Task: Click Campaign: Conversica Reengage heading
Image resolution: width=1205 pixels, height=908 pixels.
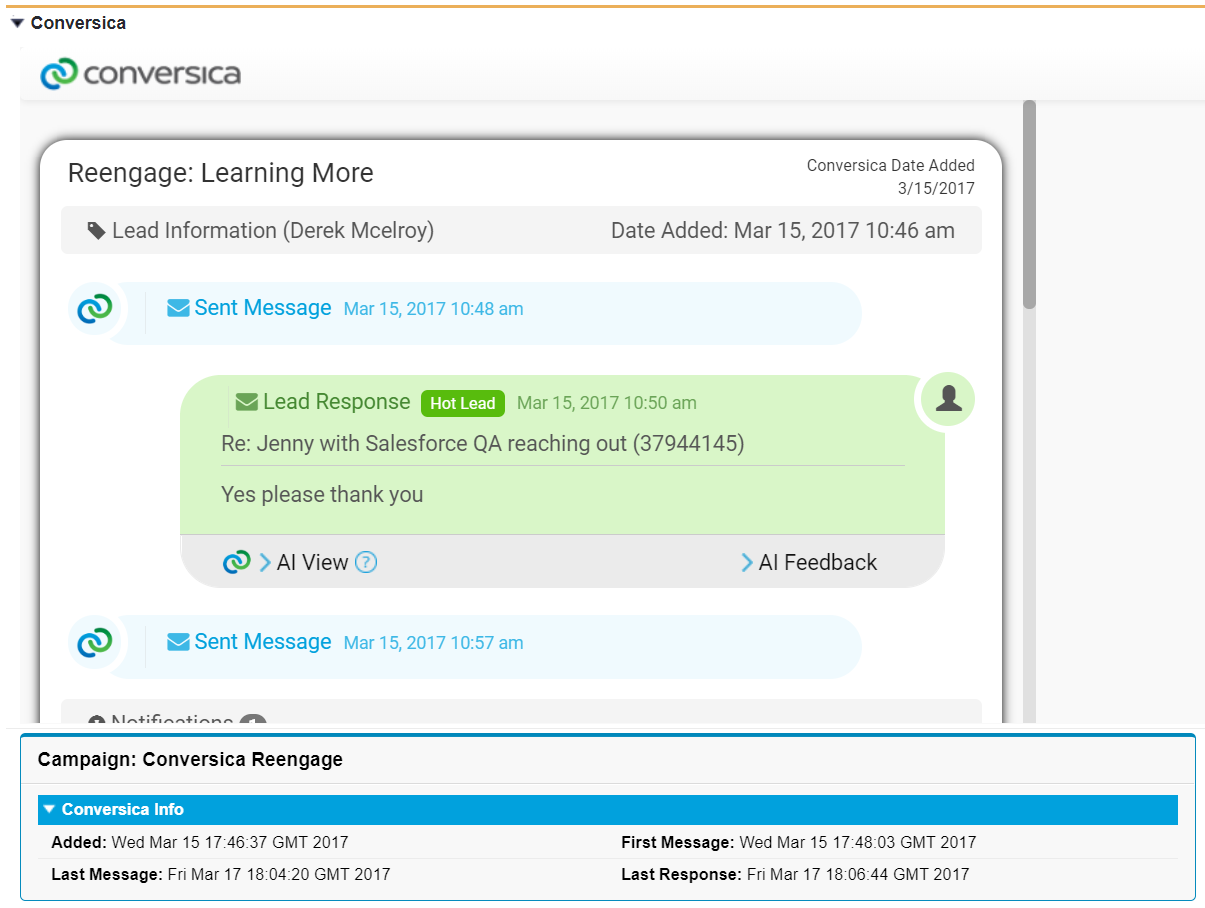Action: [x=190, y=759]
